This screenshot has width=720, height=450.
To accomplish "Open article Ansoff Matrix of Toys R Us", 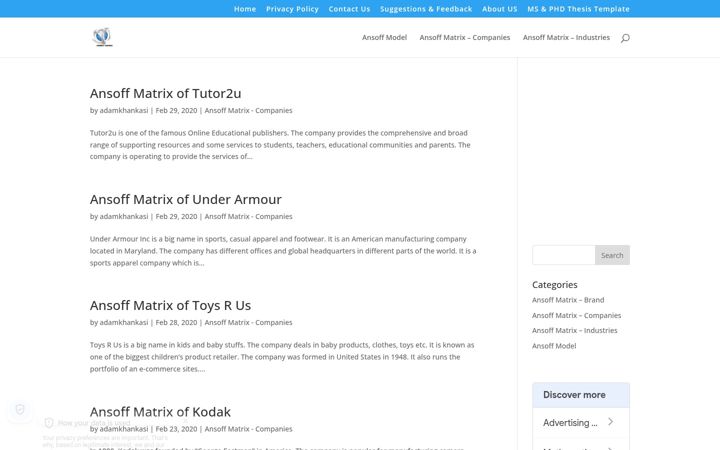I will coord(170,305).
